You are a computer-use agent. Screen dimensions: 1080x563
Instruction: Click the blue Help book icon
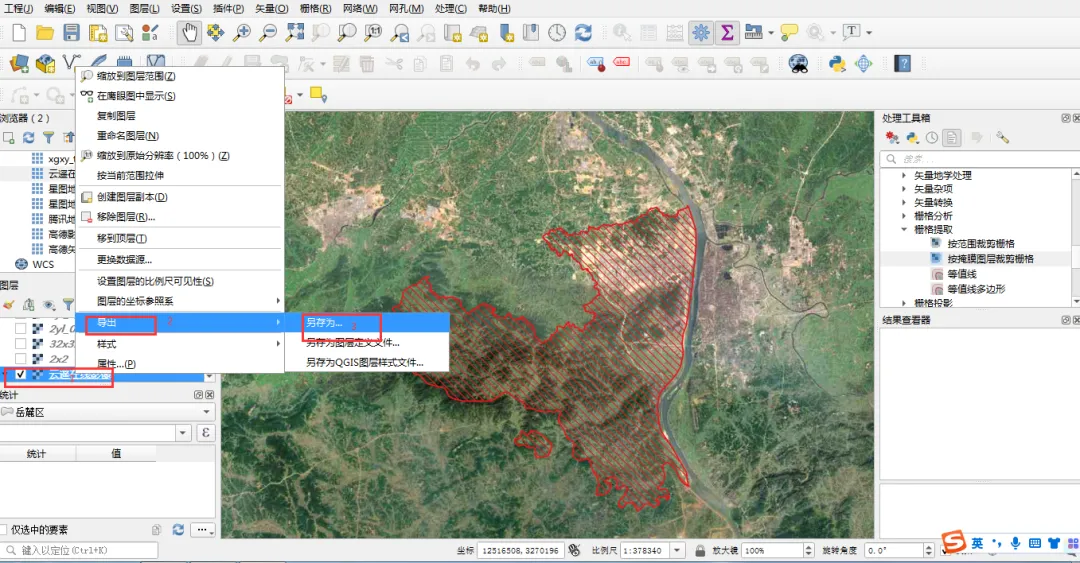[902, 64]
